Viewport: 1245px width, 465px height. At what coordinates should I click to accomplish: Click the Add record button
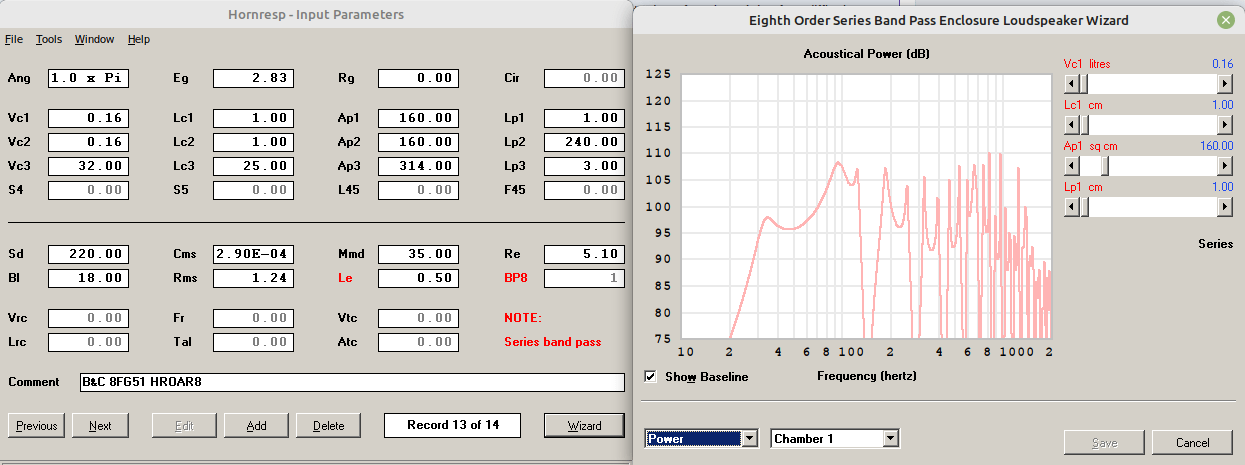(256, 425)
